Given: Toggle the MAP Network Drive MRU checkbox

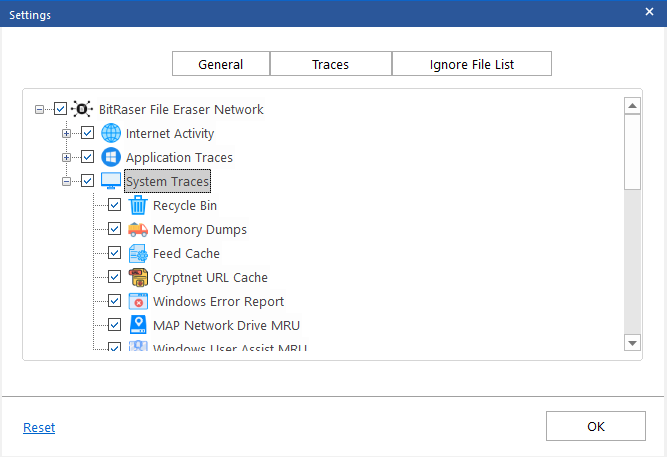Looking at the screenshot, I should pyautogui.click(x=114, y=325).
